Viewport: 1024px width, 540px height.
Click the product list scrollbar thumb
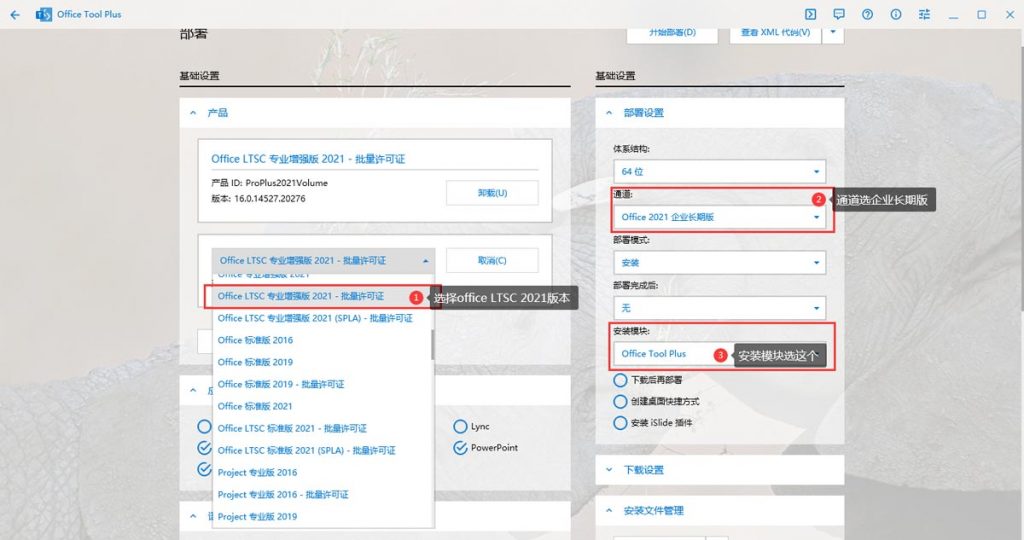tap(432, 344)
